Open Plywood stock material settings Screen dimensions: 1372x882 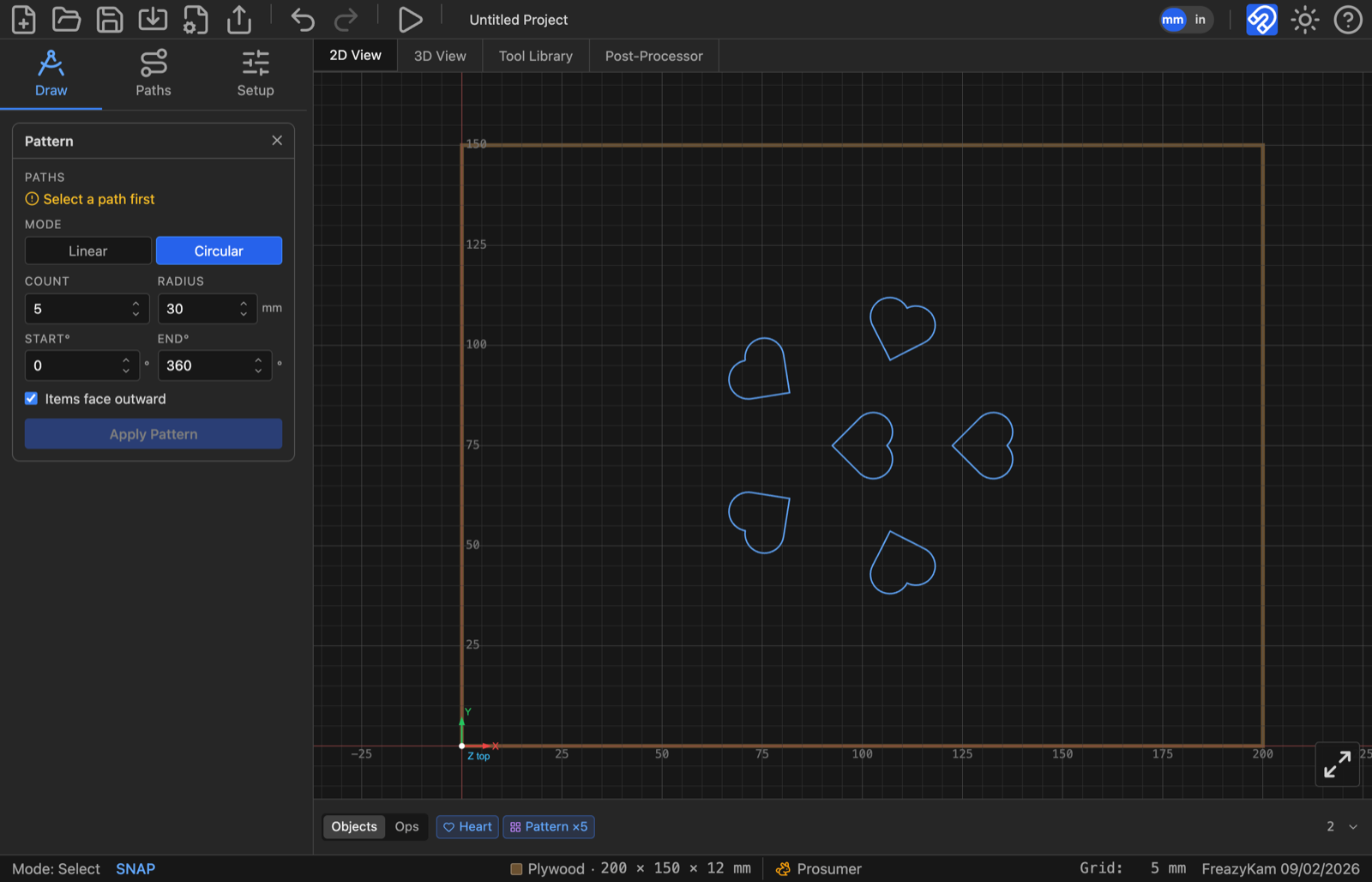point(630,868)
